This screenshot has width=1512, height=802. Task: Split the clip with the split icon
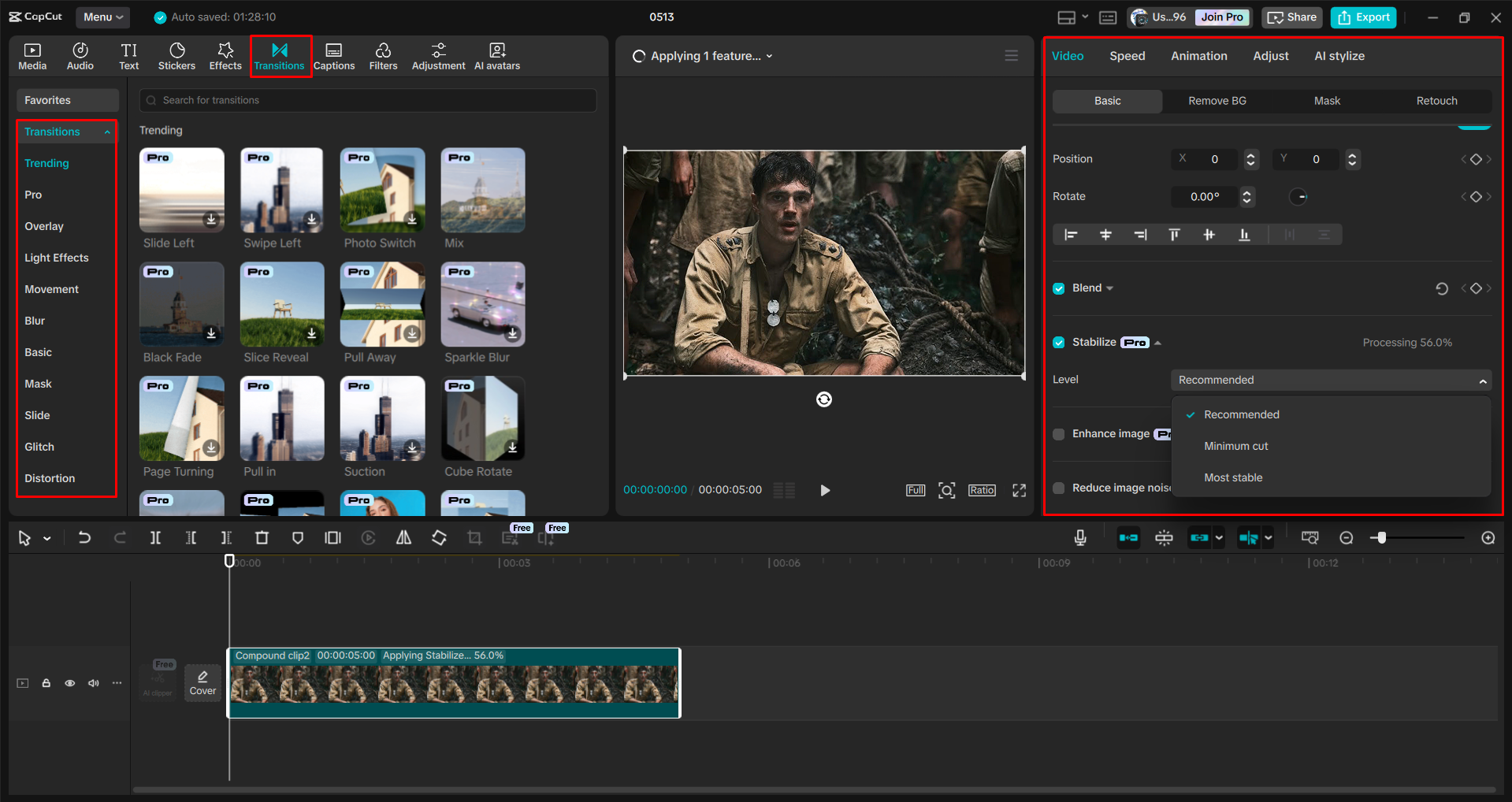click(x=155, y=537)
